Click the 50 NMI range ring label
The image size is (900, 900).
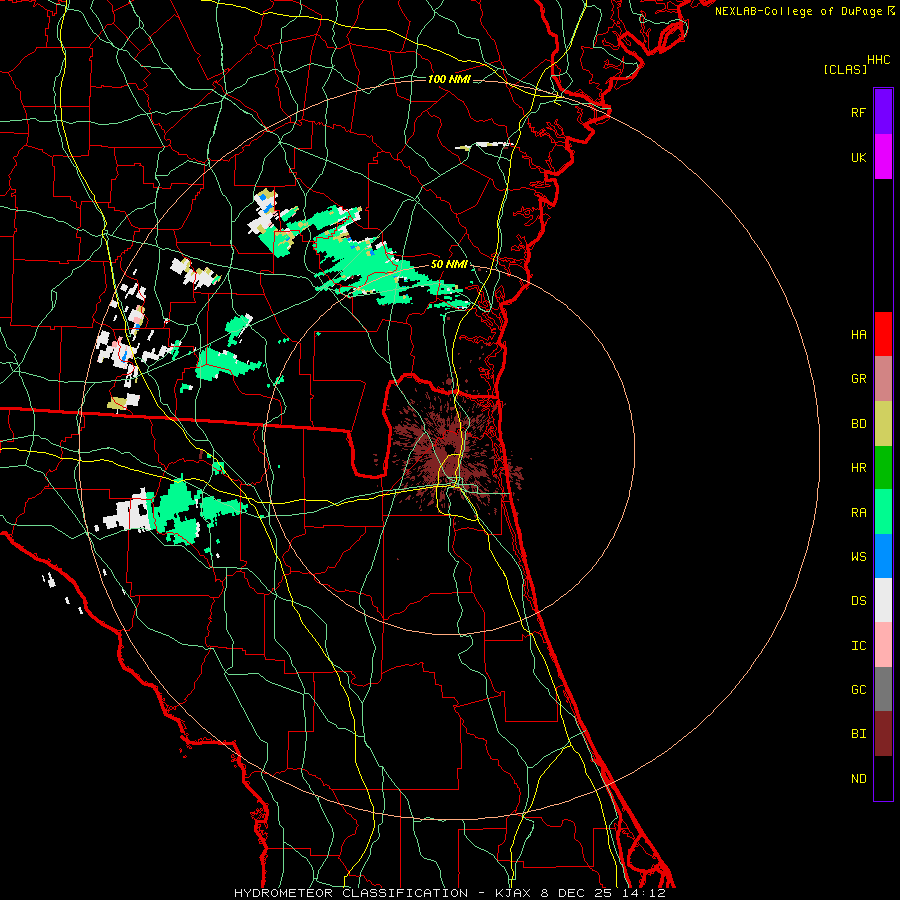pyautogui.click(x=449, y=264)
